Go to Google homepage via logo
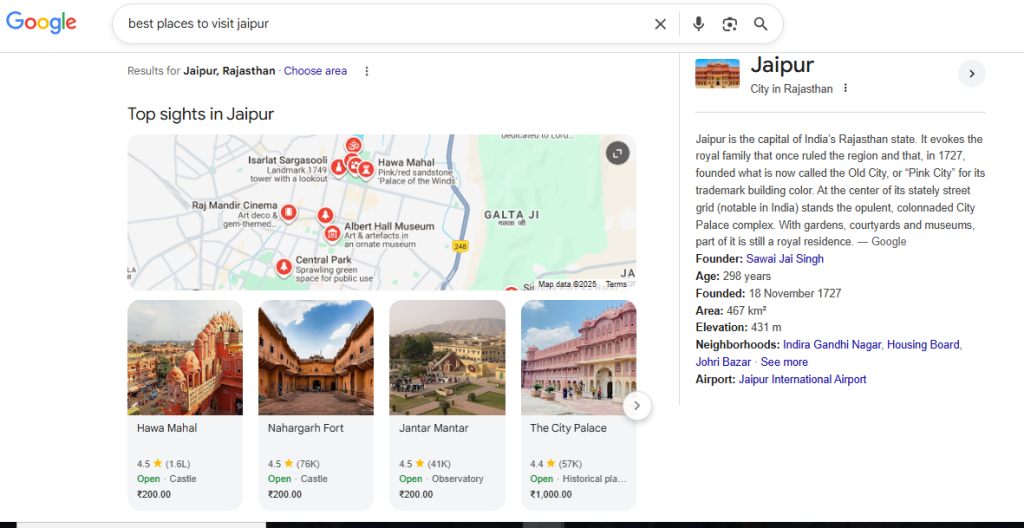Image resolution: width=1024 pixels, height=528 pixels. point(43,23)
